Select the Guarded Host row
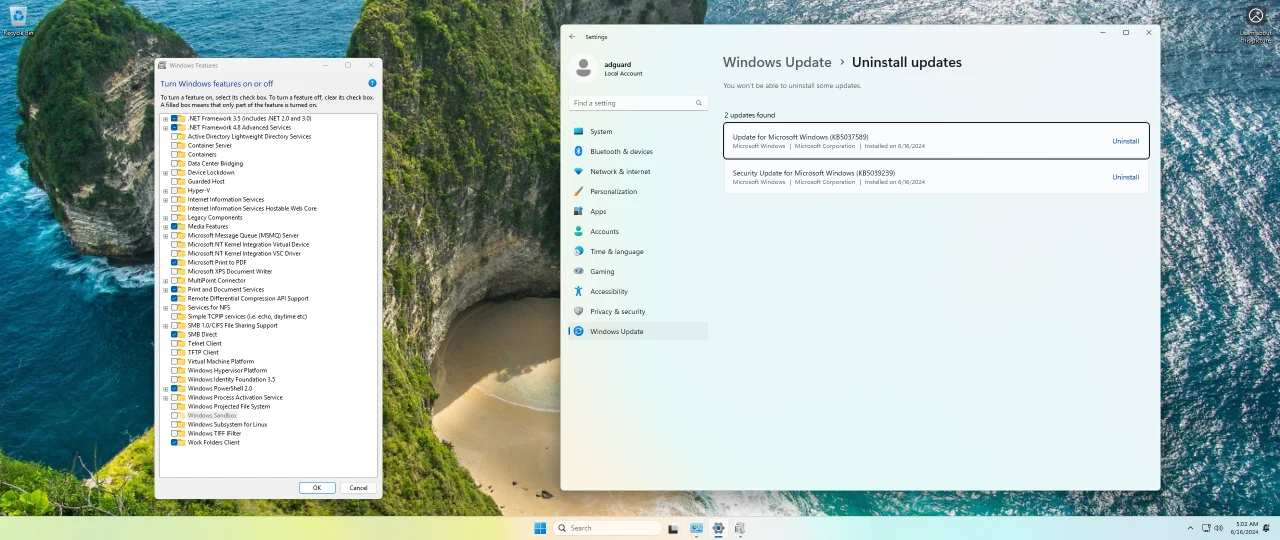The width and height of the screenshot is (1280, 540). (206, 182)
